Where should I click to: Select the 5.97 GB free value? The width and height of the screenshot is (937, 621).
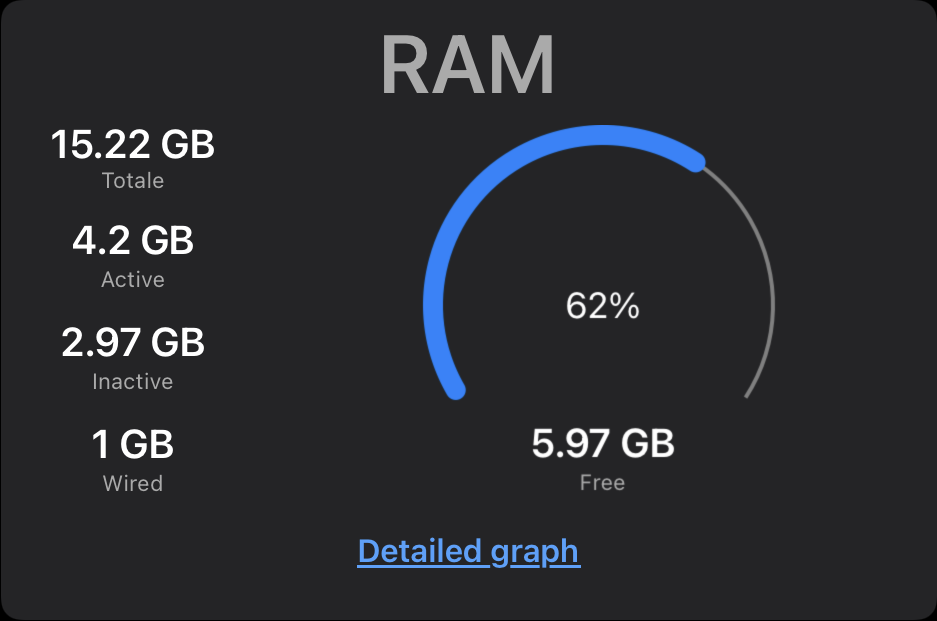pyautogui.click(x=603, y=443)
